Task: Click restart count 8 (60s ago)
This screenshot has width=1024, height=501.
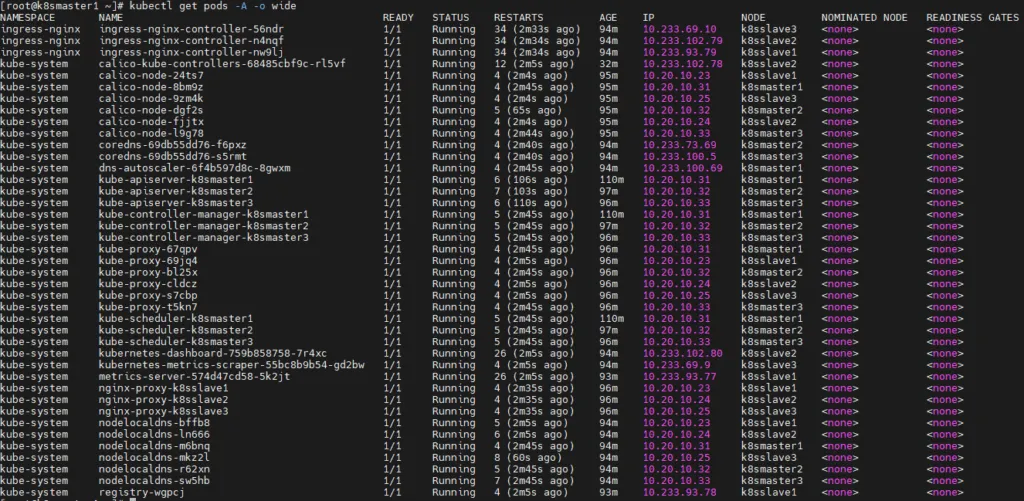Action: [x=528, y=458]
